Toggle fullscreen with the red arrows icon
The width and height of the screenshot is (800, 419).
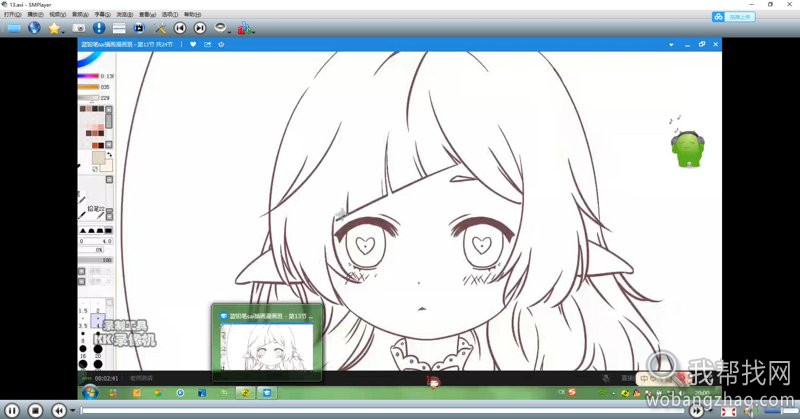point(729,411)
